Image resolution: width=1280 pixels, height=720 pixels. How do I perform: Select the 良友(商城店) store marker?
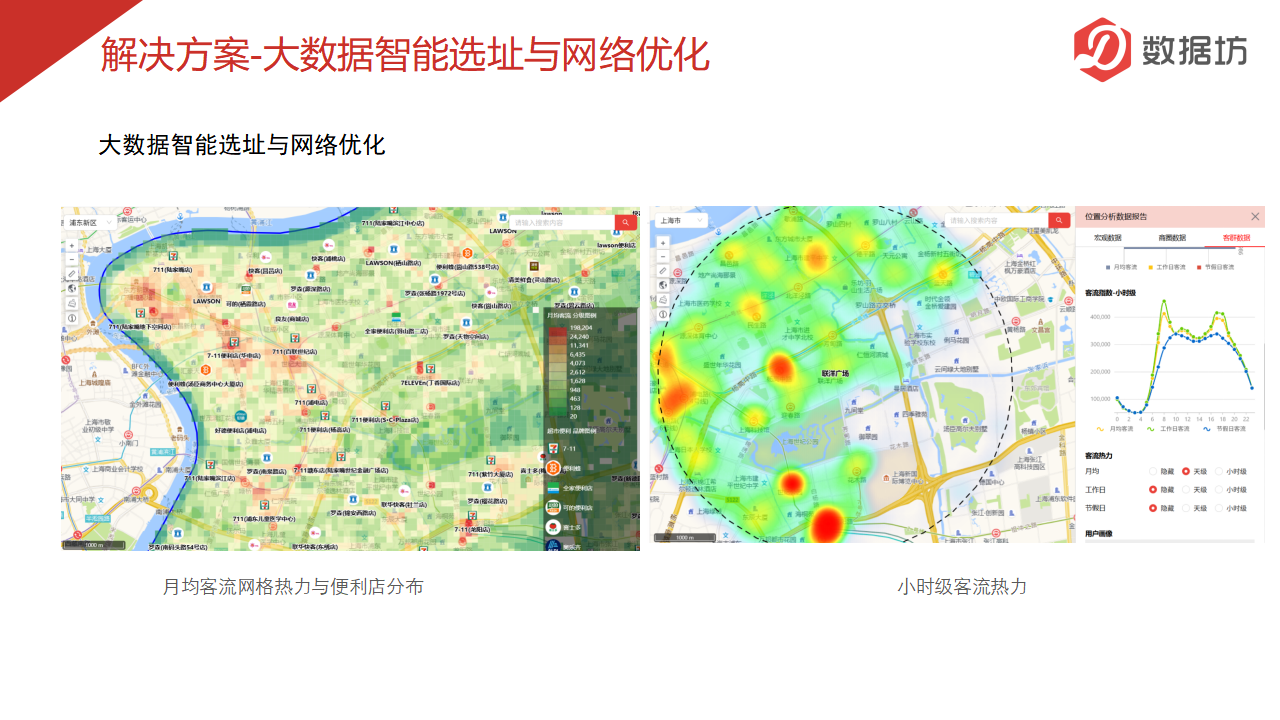pyautogui.click(x=292, y=305)
